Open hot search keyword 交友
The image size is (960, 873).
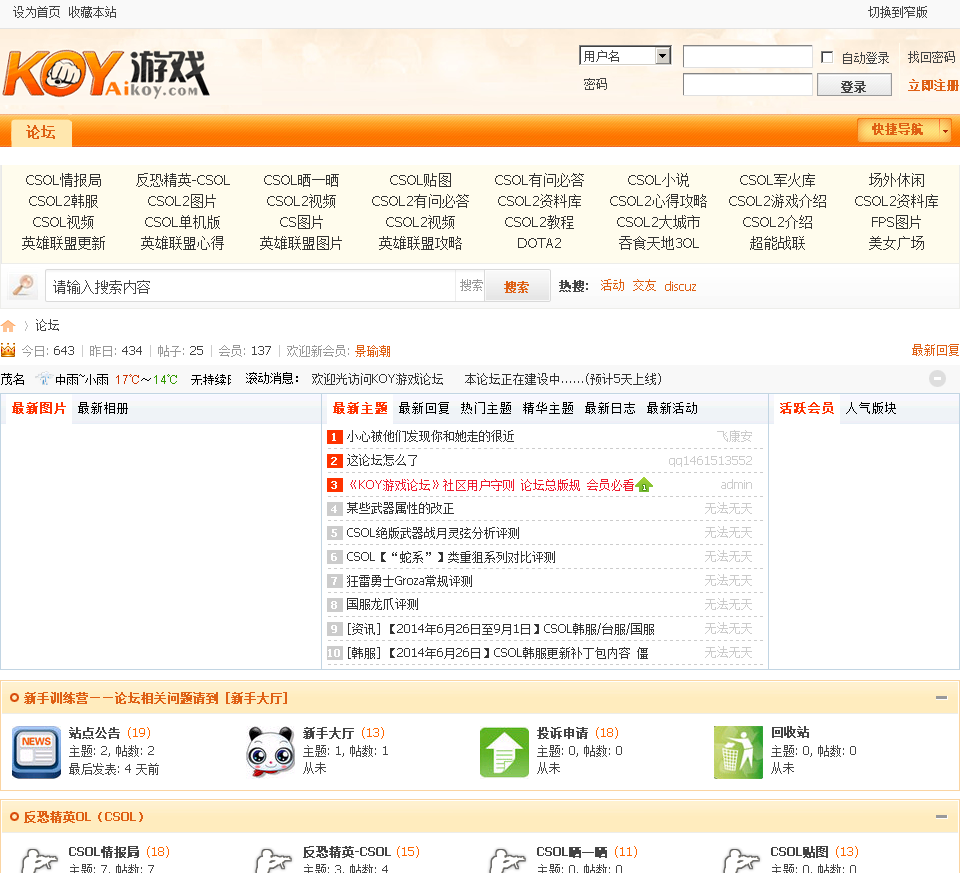pyautogui.click(x=644, y=285)
